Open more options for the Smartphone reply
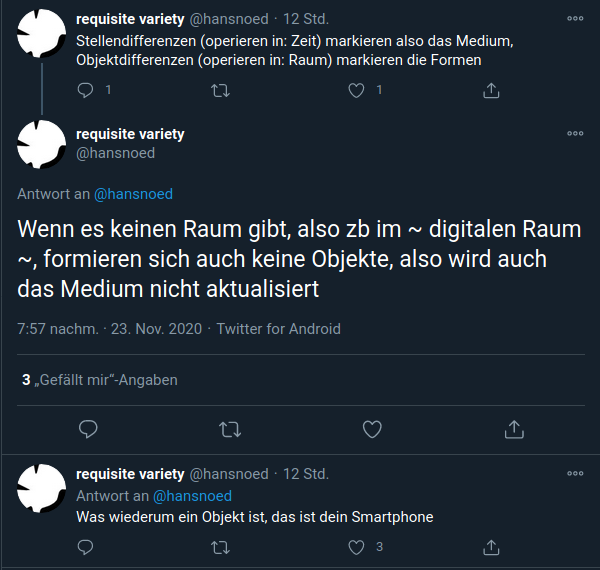Viewport: 600px width, 570px height. coord(575,473)
